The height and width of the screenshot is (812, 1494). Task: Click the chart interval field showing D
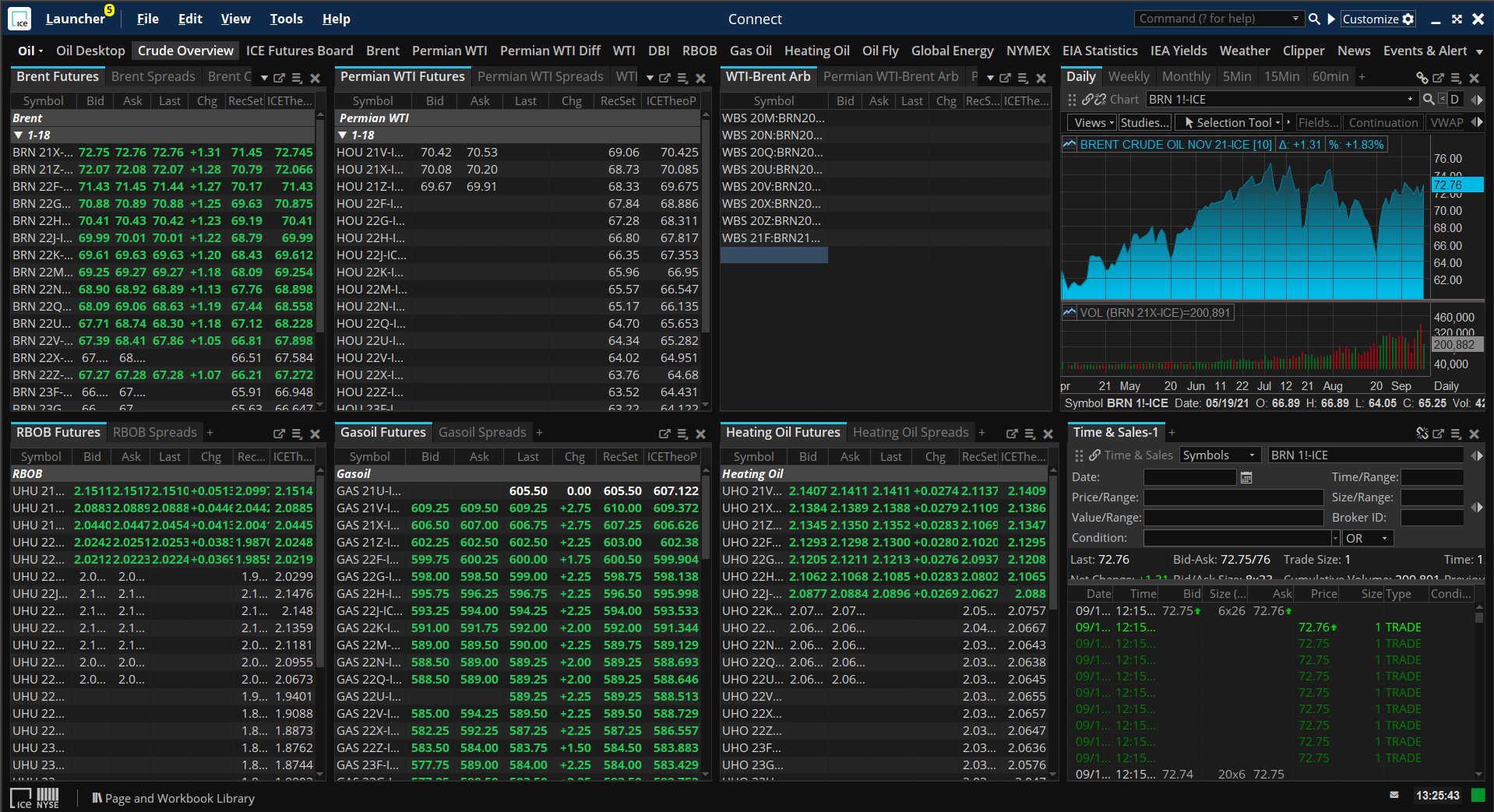(x=1454, y=99)
